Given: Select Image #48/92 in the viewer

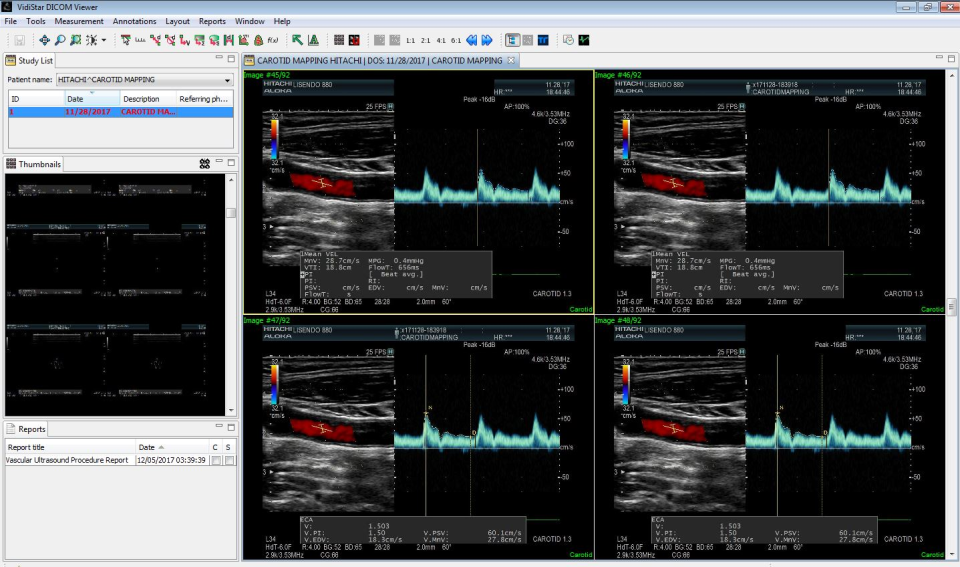Looking at the screenshot, I should pyautogui.click(x=770, y=438).
